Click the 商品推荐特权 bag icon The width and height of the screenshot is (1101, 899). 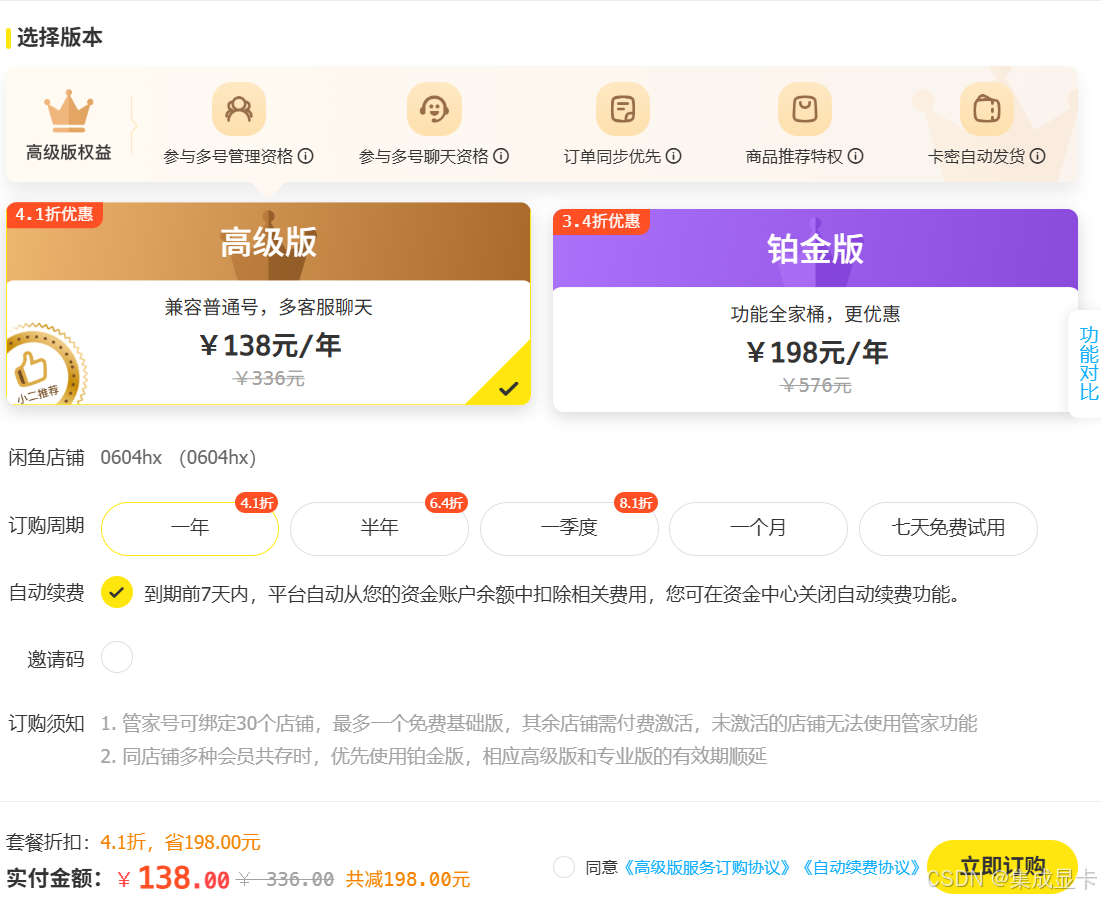coord(805,109)
